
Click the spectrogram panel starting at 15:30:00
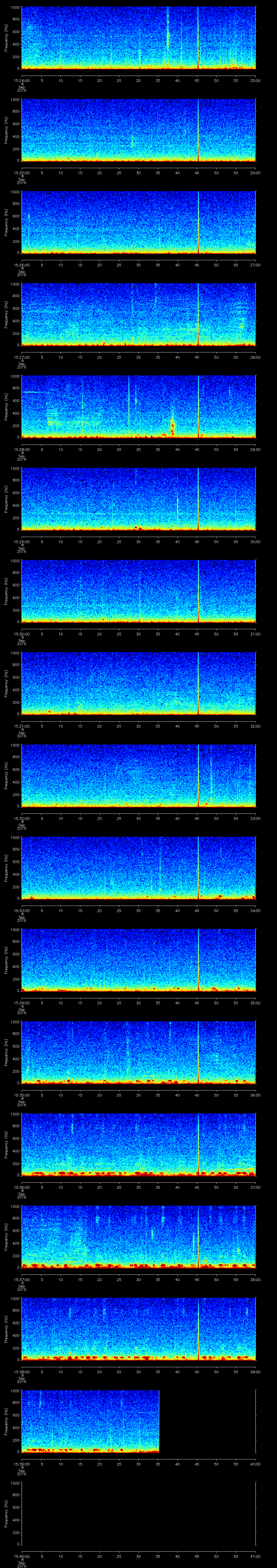coord(139,591)
